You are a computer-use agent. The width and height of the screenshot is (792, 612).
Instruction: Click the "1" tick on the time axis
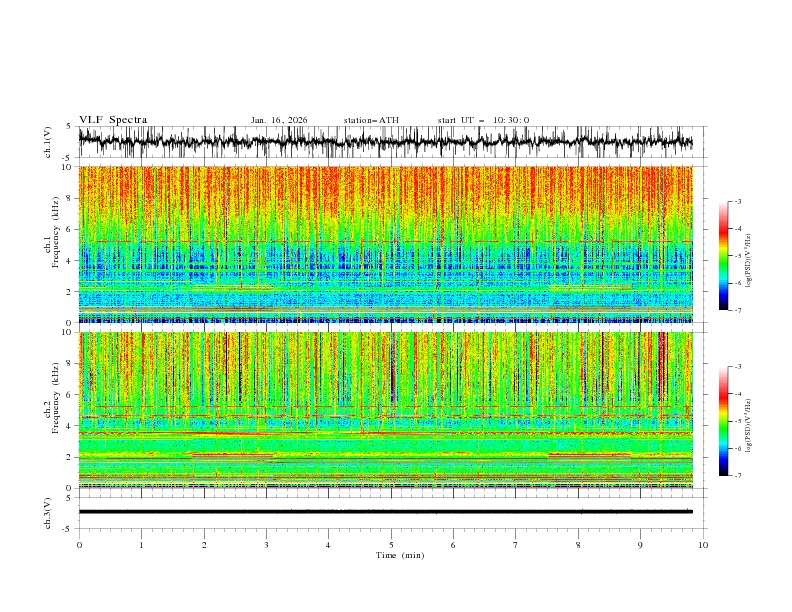click(x=141, y=545)
